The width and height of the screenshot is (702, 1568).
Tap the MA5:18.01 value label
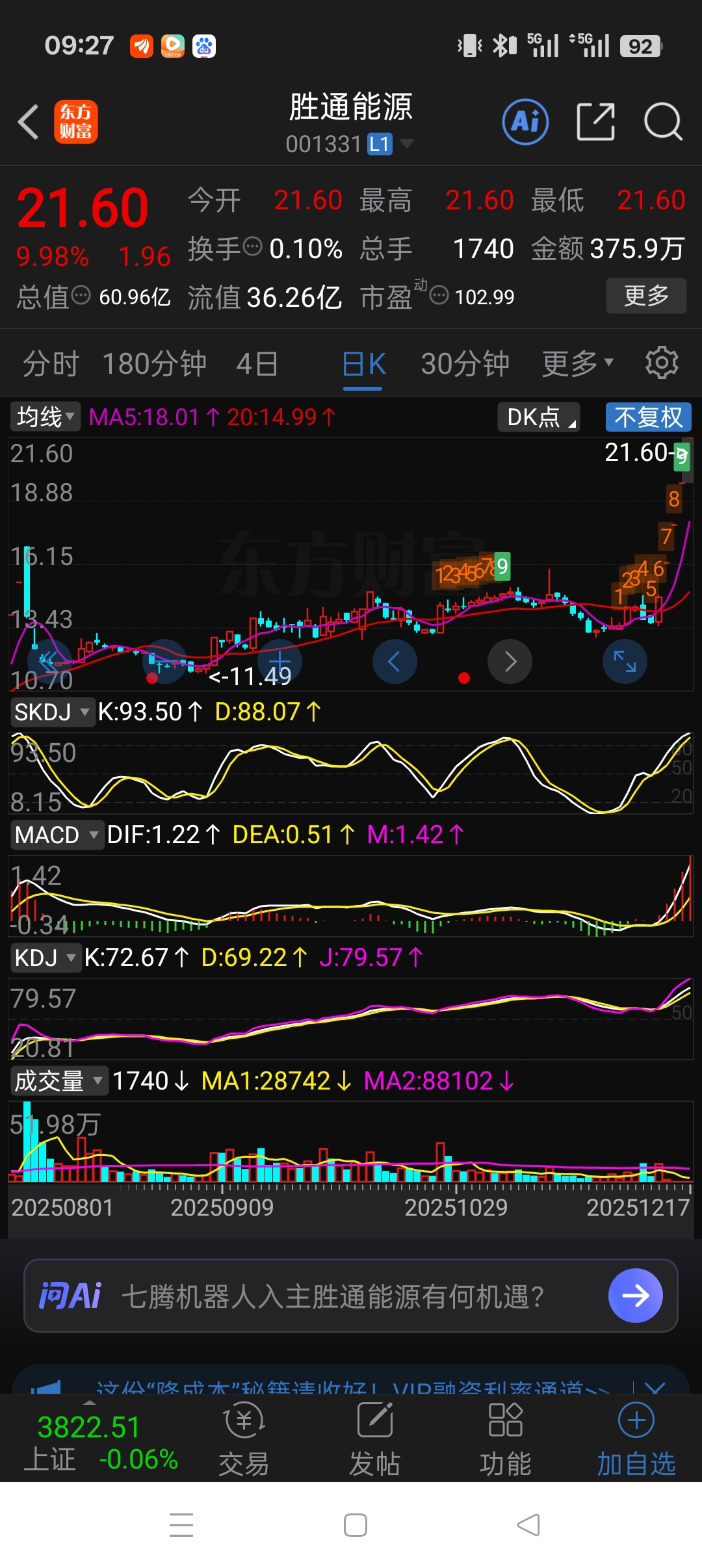pyautogui.click(x=154, y=417)
